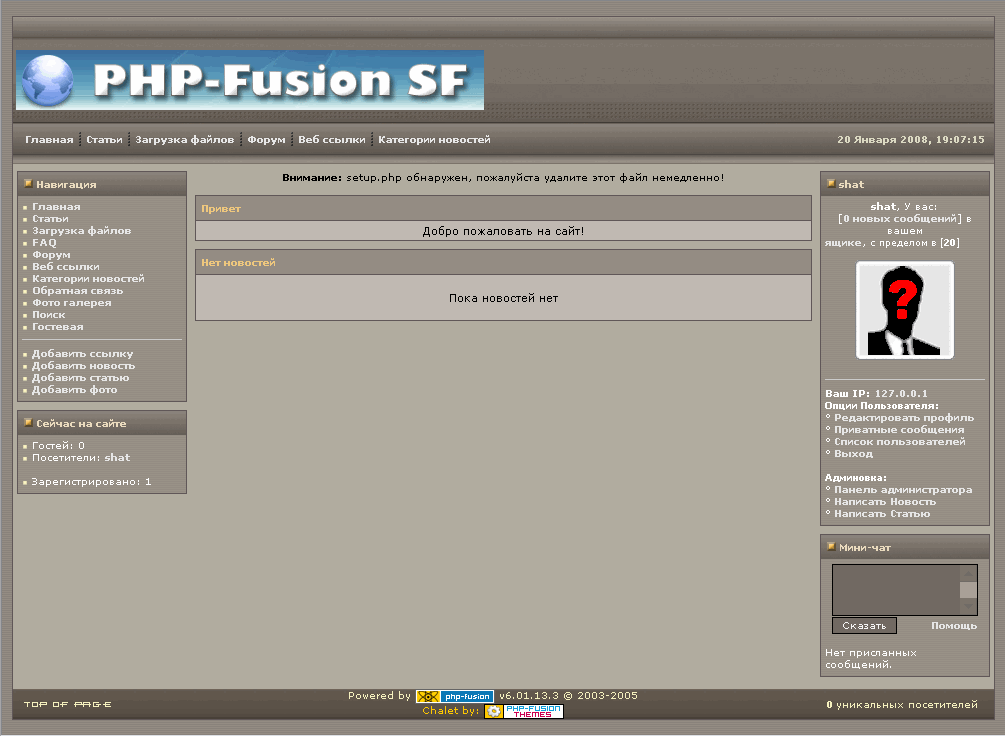Click the shat panel header icon
1005x736 pixels.
(x=831, y=184)
